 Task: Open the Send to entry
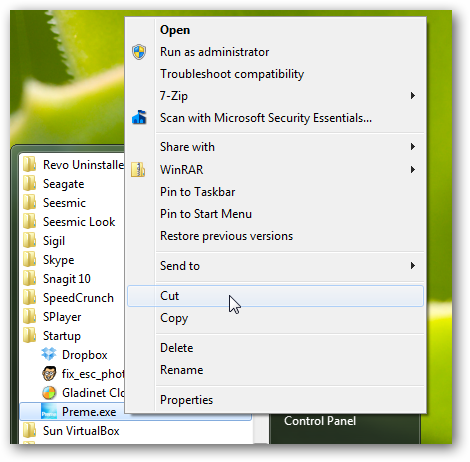275,266
